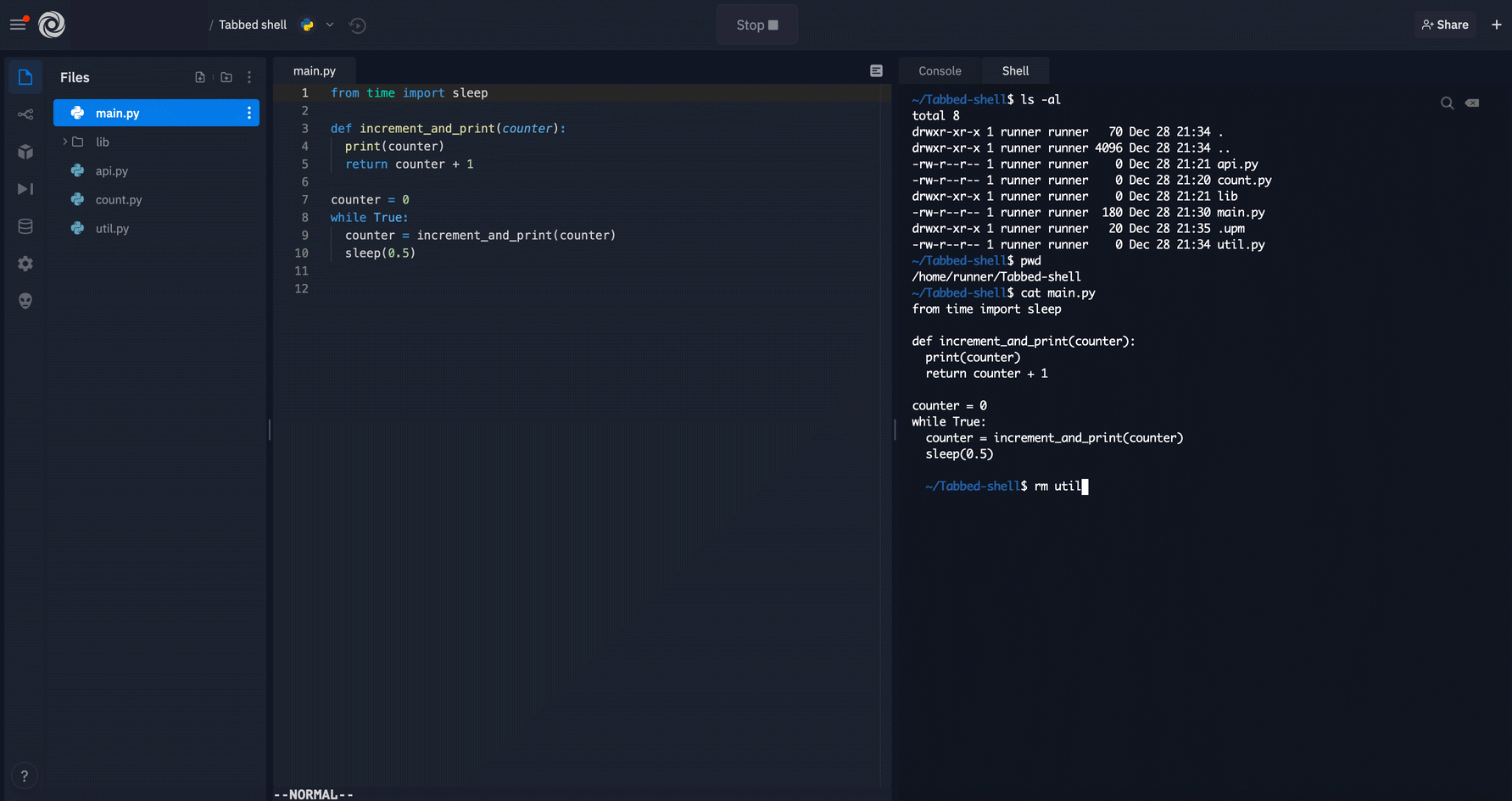Open the Files panel three-dot menu

tap(249, 77)
